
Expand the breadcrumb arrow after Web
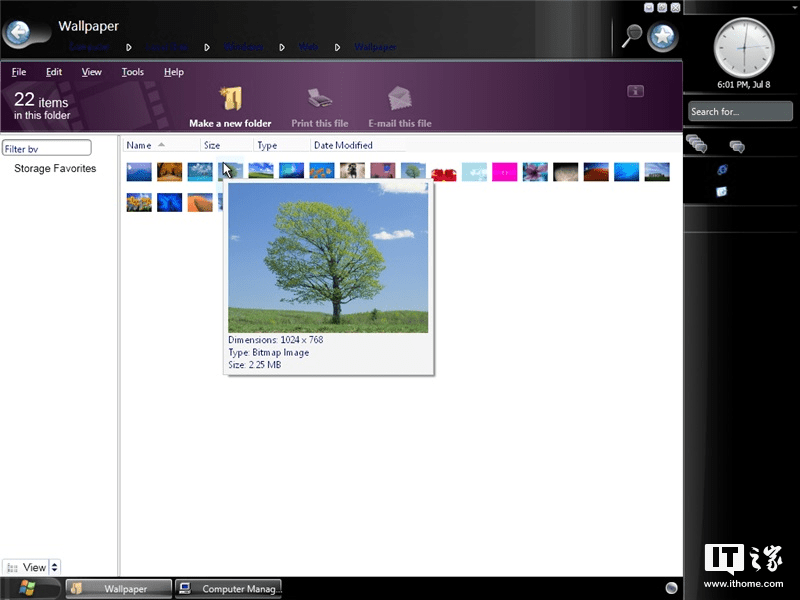[338, 46]
